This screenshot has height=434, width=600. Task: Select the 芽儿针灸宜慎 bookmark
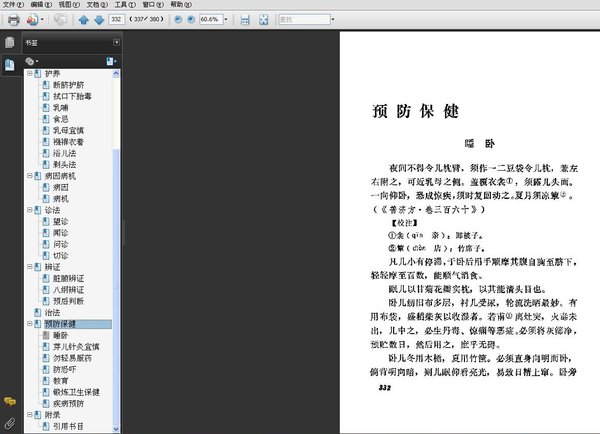click(x=76, y=347)
